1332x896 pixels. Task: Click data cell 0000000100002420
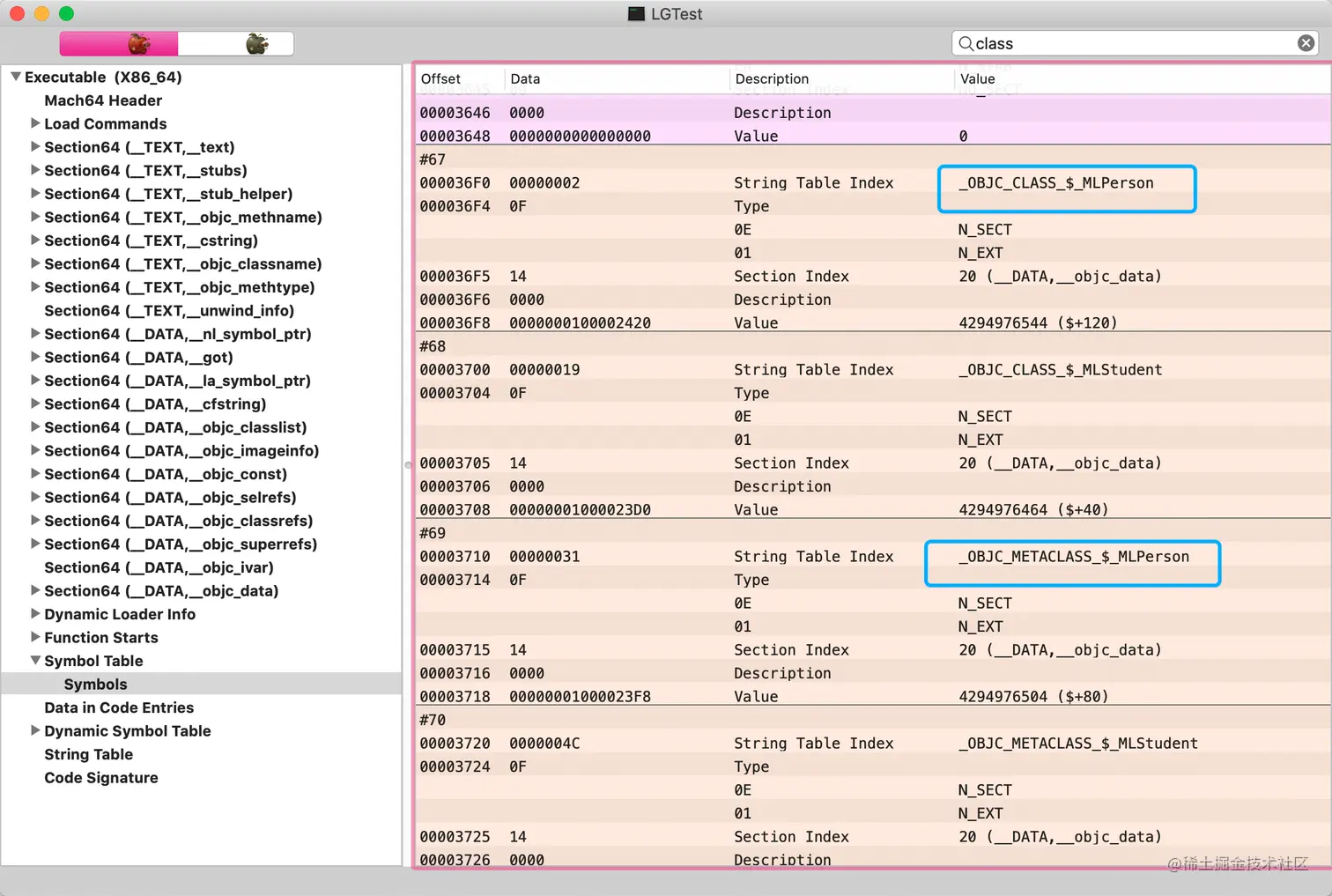(x=580, y=322)
